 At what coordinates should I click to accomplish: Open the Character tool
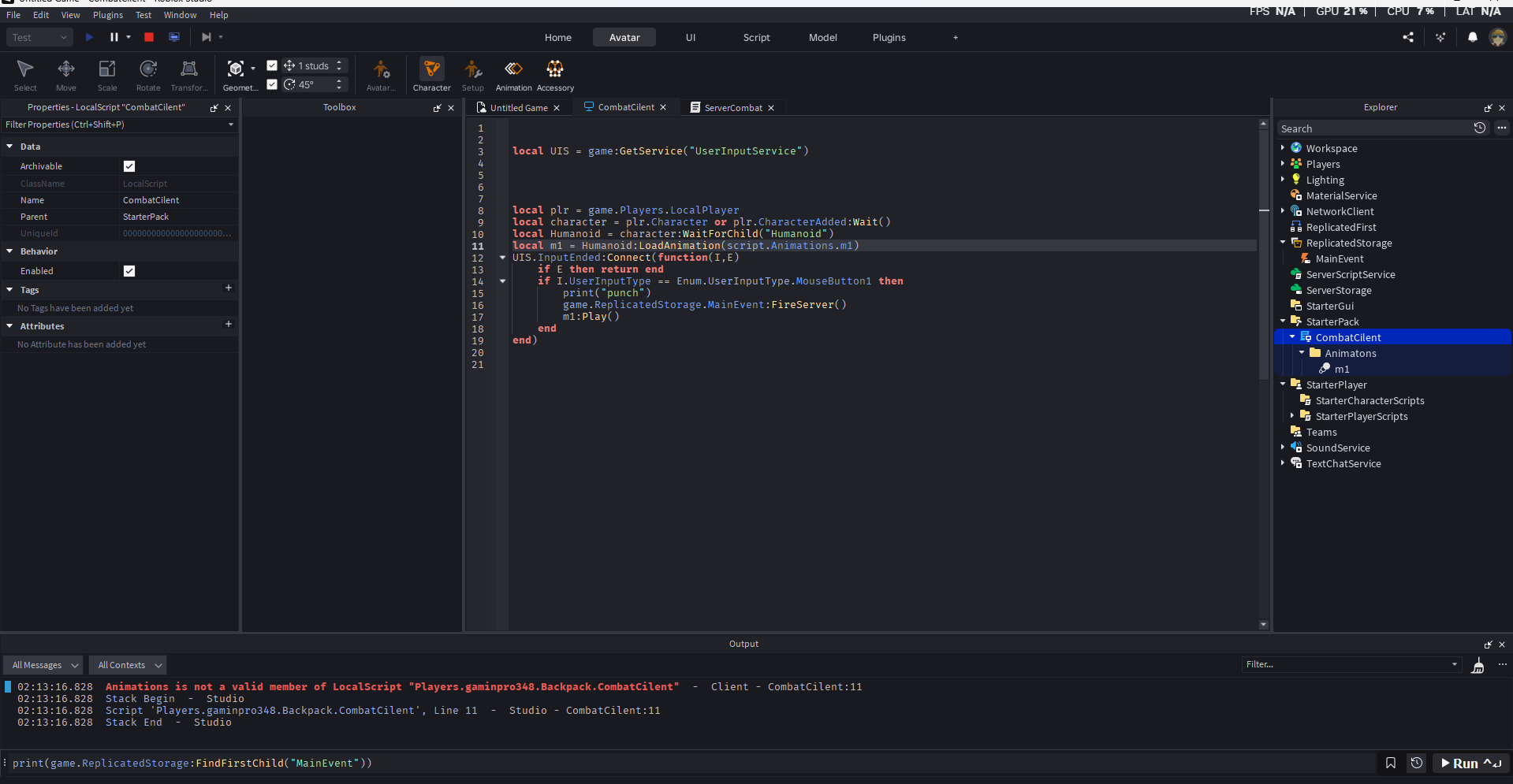click(431, 75)
